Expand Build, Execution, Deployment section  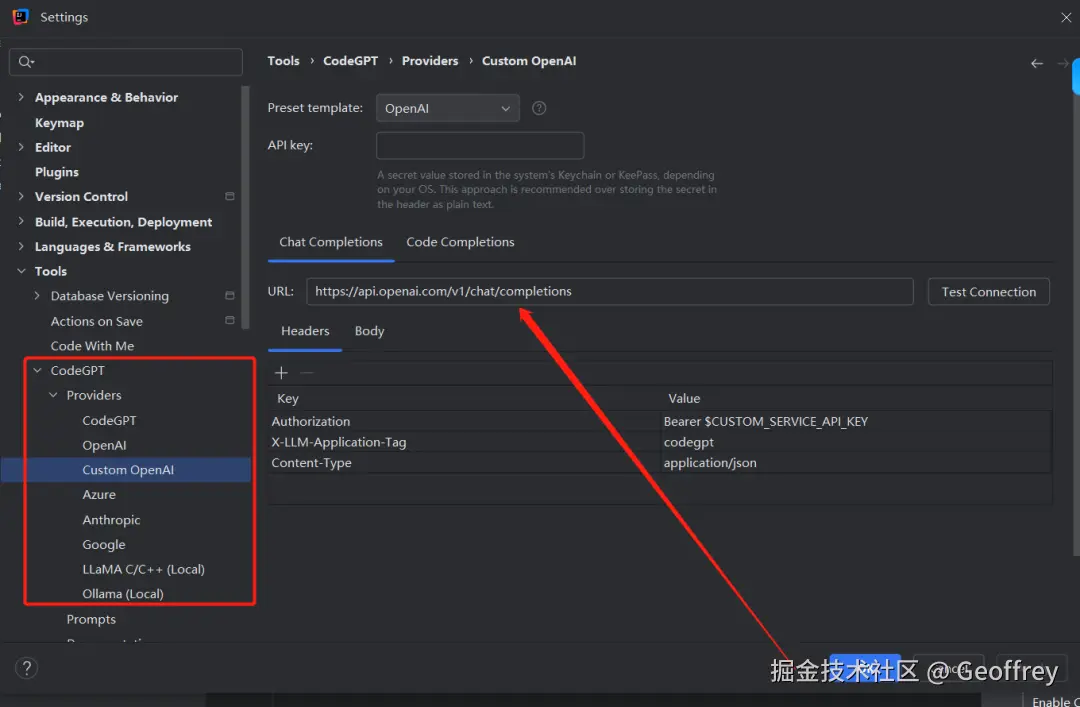pos(21,221)
